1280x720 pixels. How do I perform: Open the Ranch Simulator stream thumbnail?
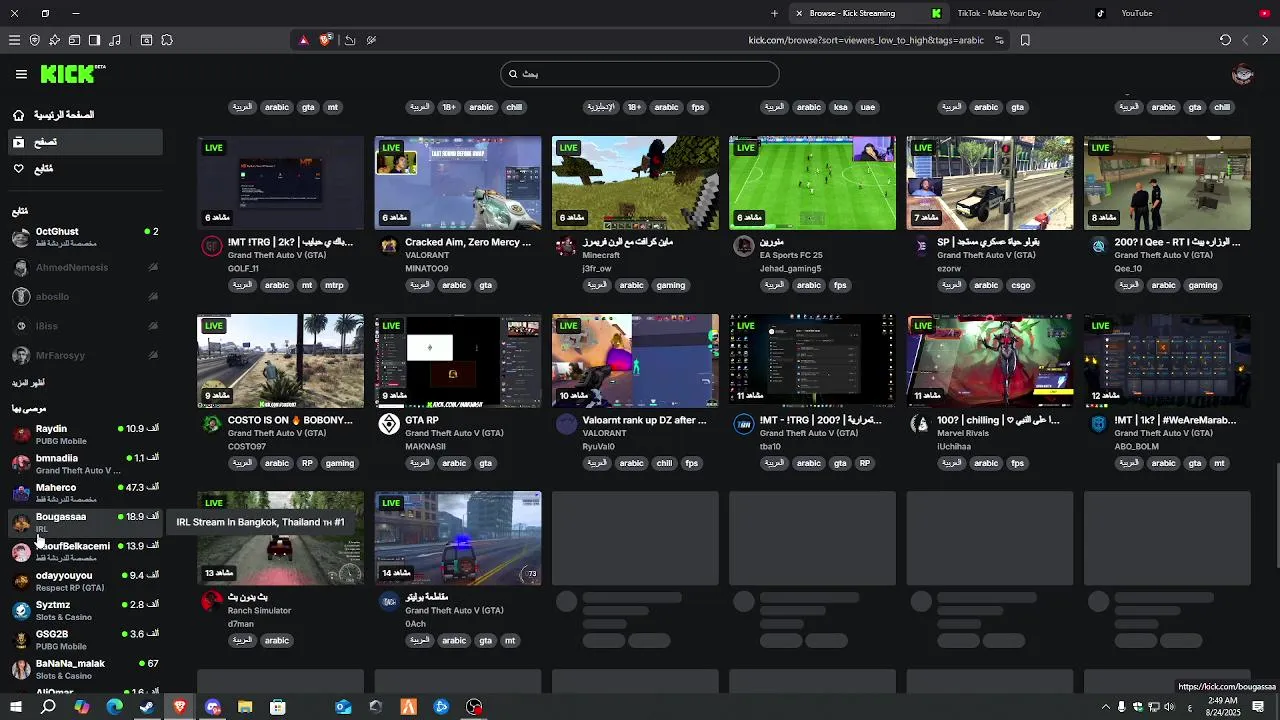click(281, 538)
